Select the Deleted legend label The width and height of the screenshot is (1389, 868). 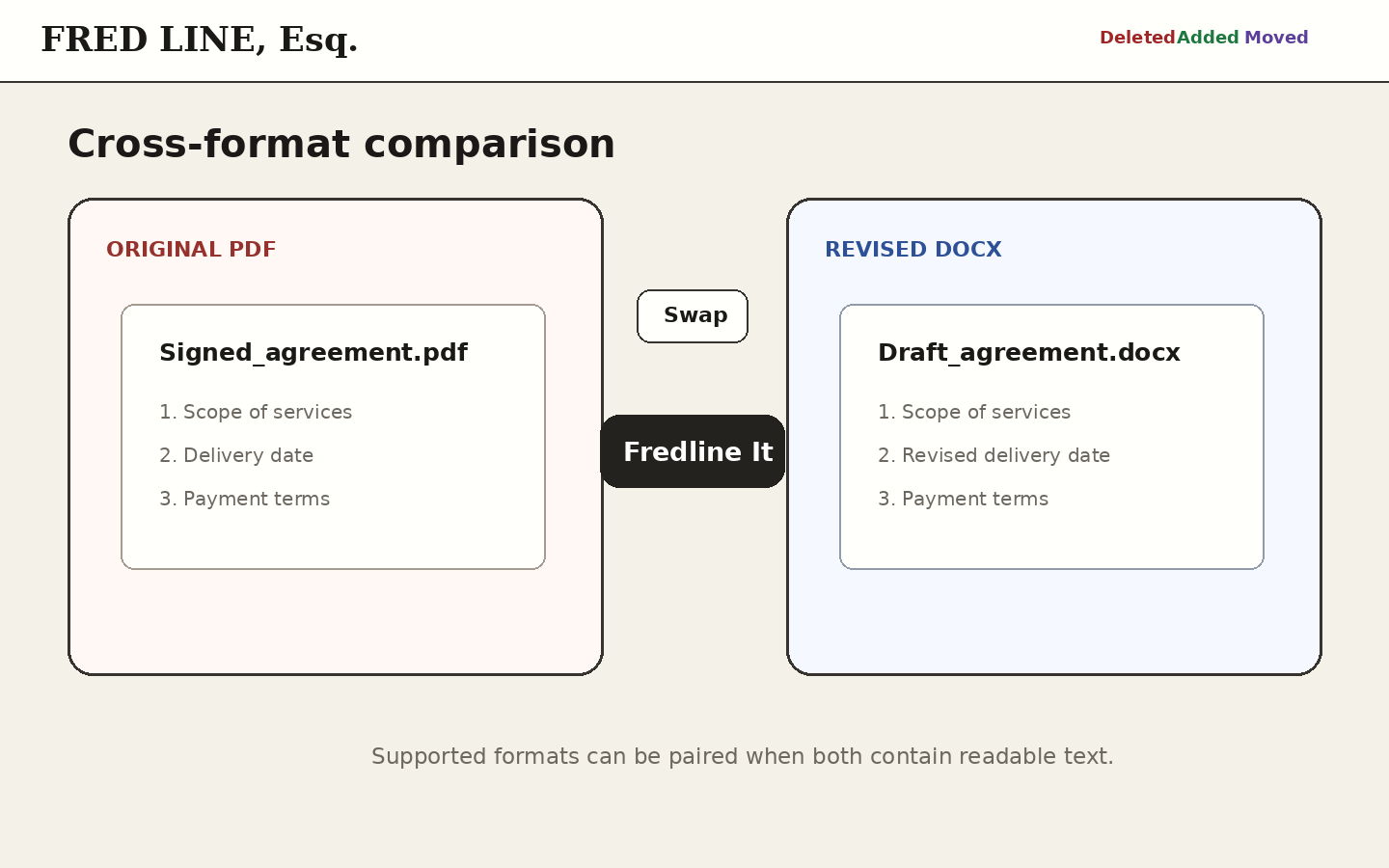(x=1137, y=38)
